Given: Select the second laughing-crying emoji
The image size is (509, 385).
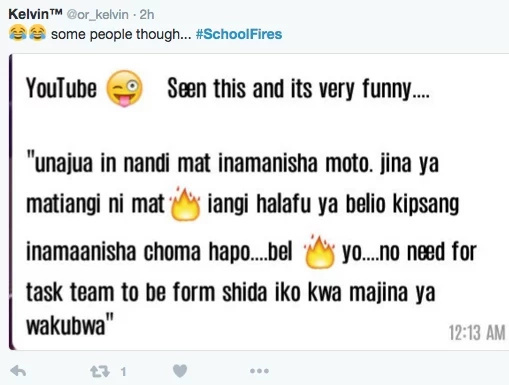Looking at the screenshot, I should (x=38, y=33).
